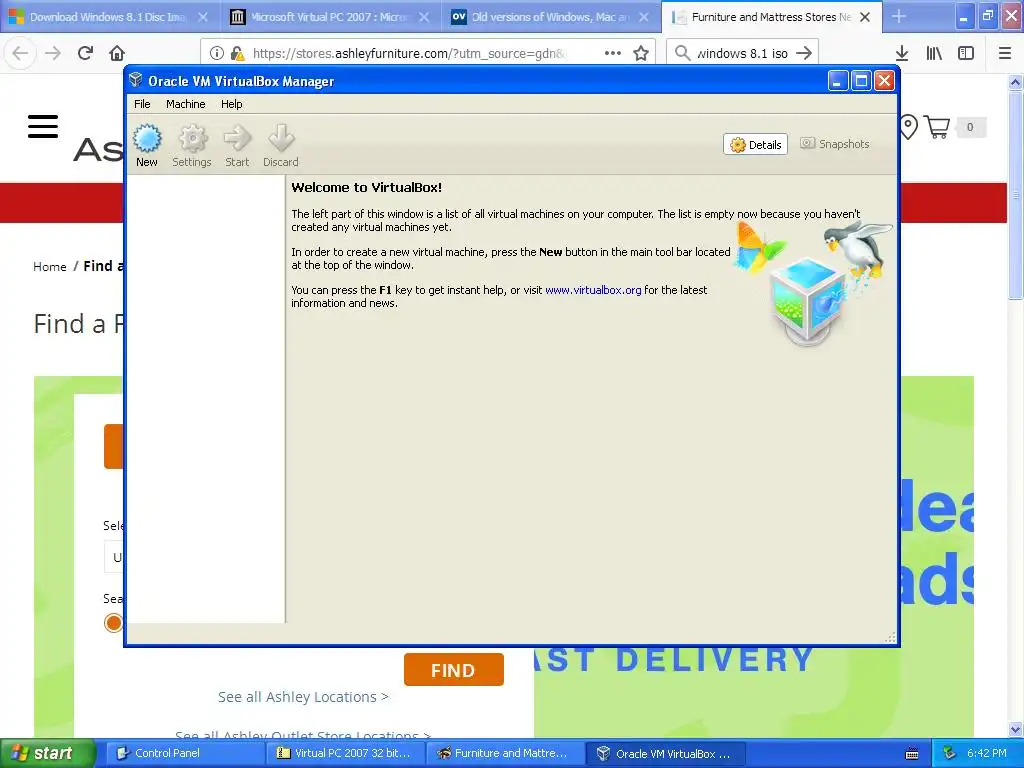Switch to Snapshots view in VirtualBox

click(835, 144)
